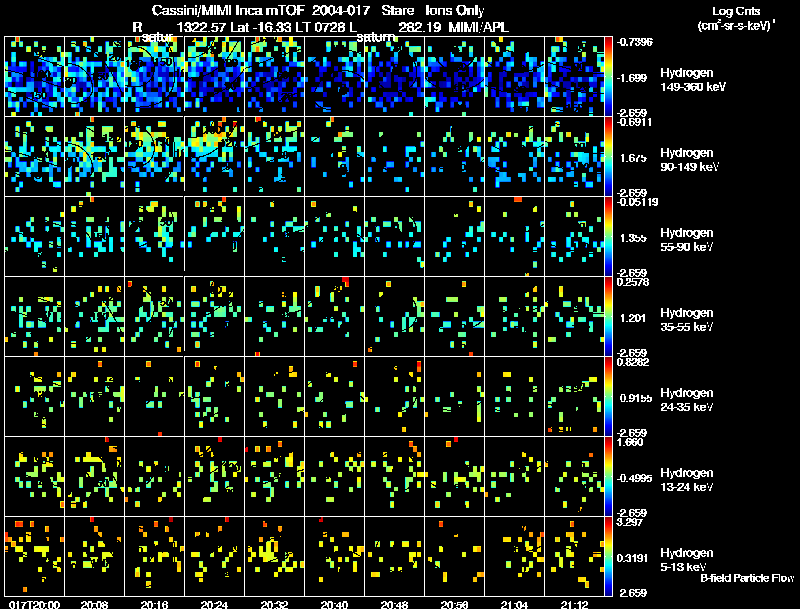
Task: Open the 5-13 keV image panel at 20:56
Action: [x=455, y=556]
